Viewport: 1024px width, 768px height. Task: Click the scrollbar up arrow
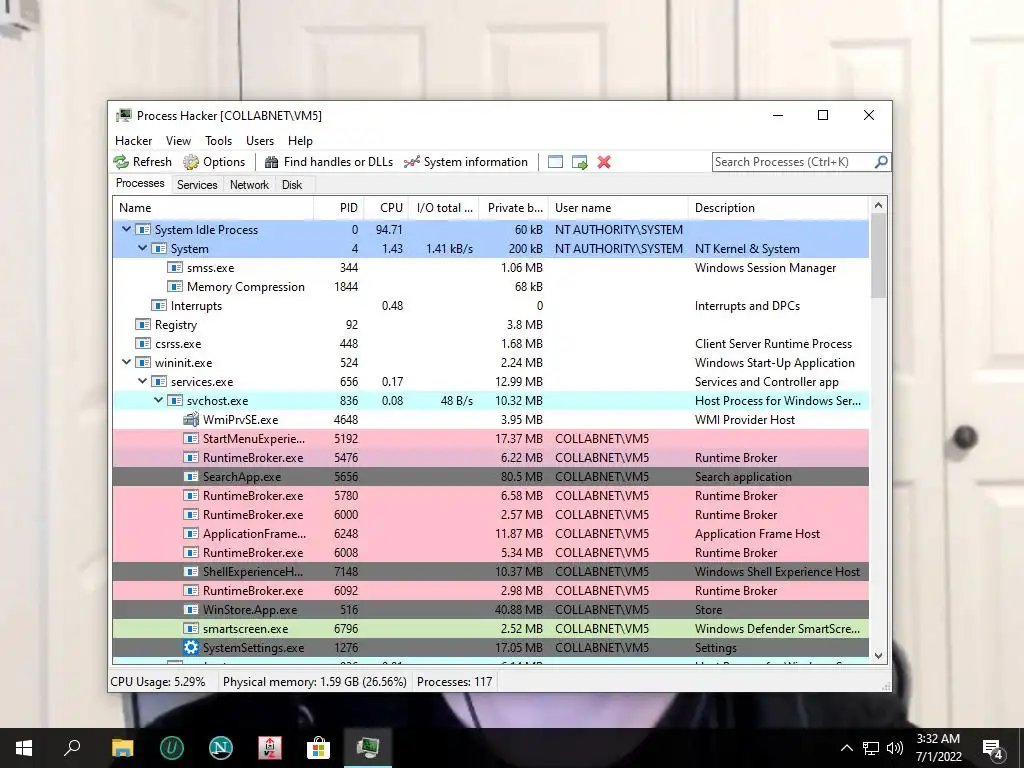(878, 206)
